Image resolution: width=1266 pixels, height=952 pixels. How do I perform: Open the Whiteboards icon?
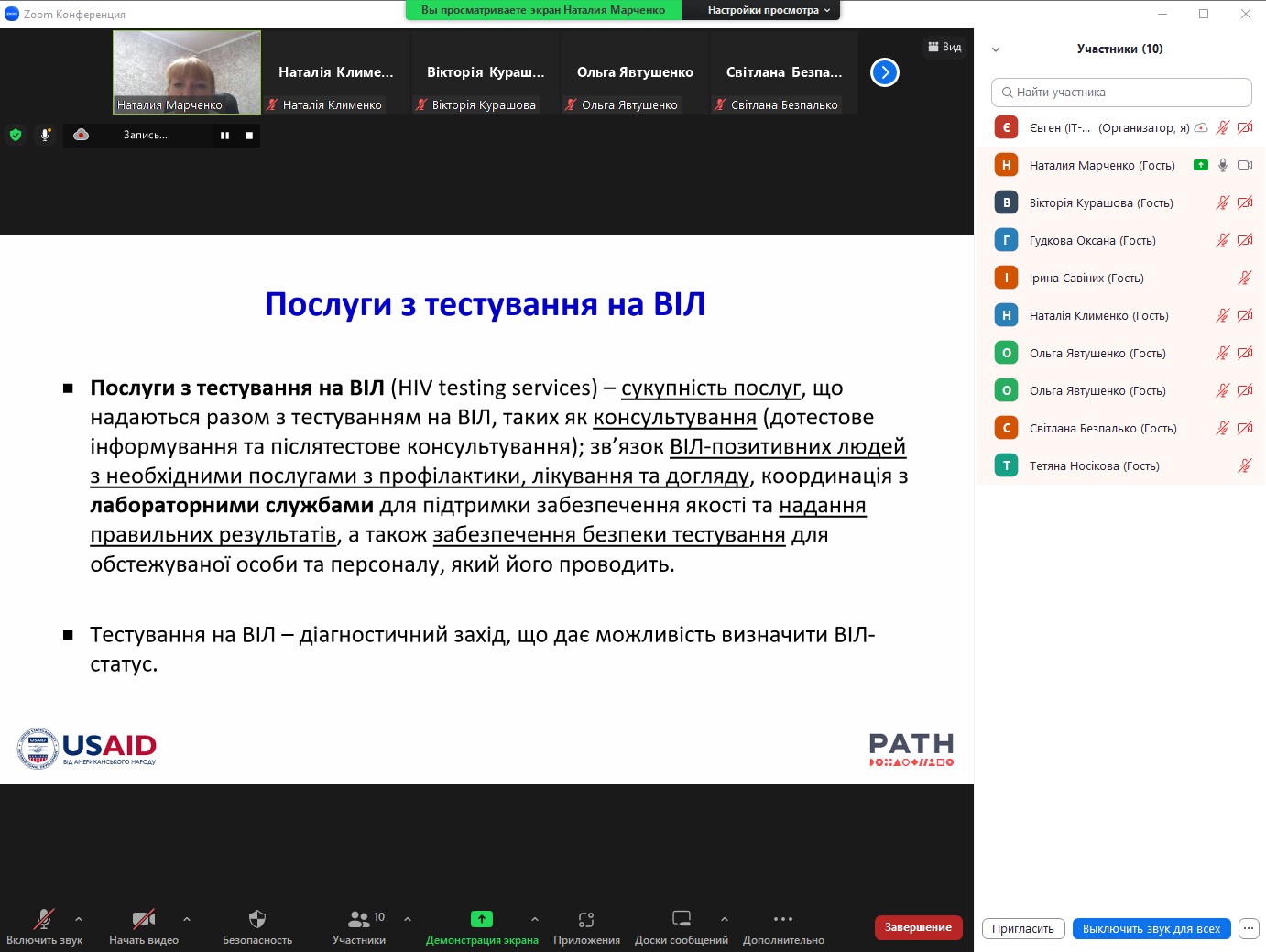point(681,919)
